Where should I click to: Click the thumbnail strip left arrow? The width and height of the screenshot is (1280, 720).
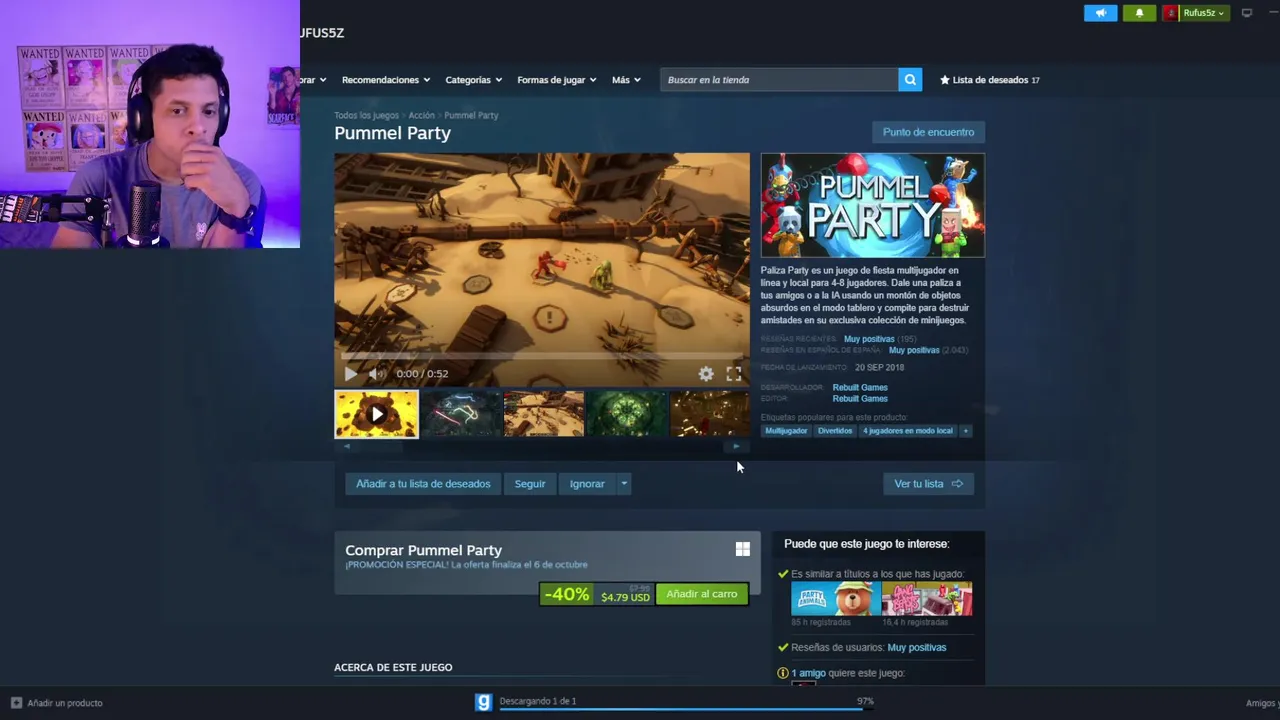point(346,447)
